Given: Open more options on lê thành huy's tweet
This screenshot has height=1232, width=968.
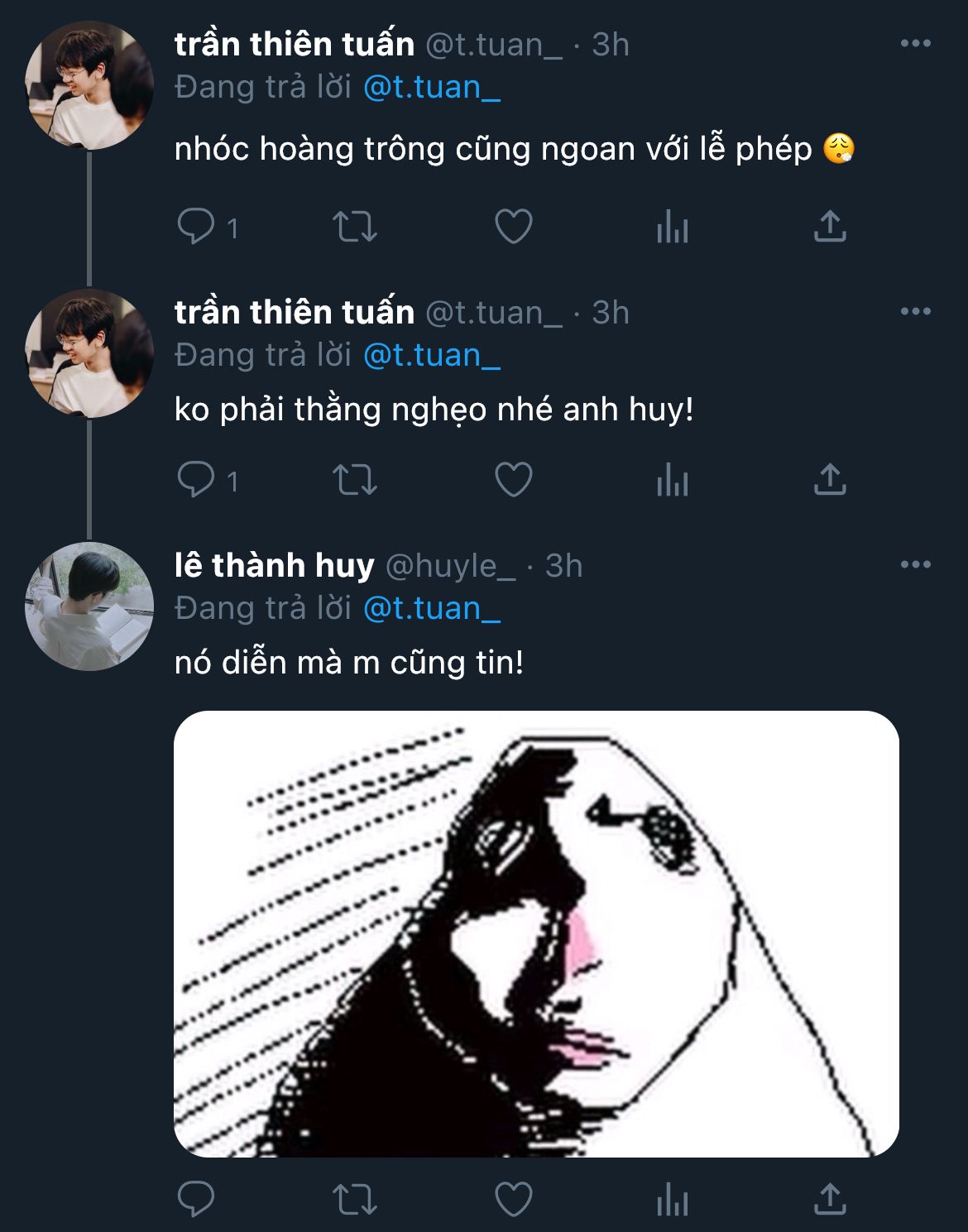Looking at the screenshot, I should (x=915, y=564).
